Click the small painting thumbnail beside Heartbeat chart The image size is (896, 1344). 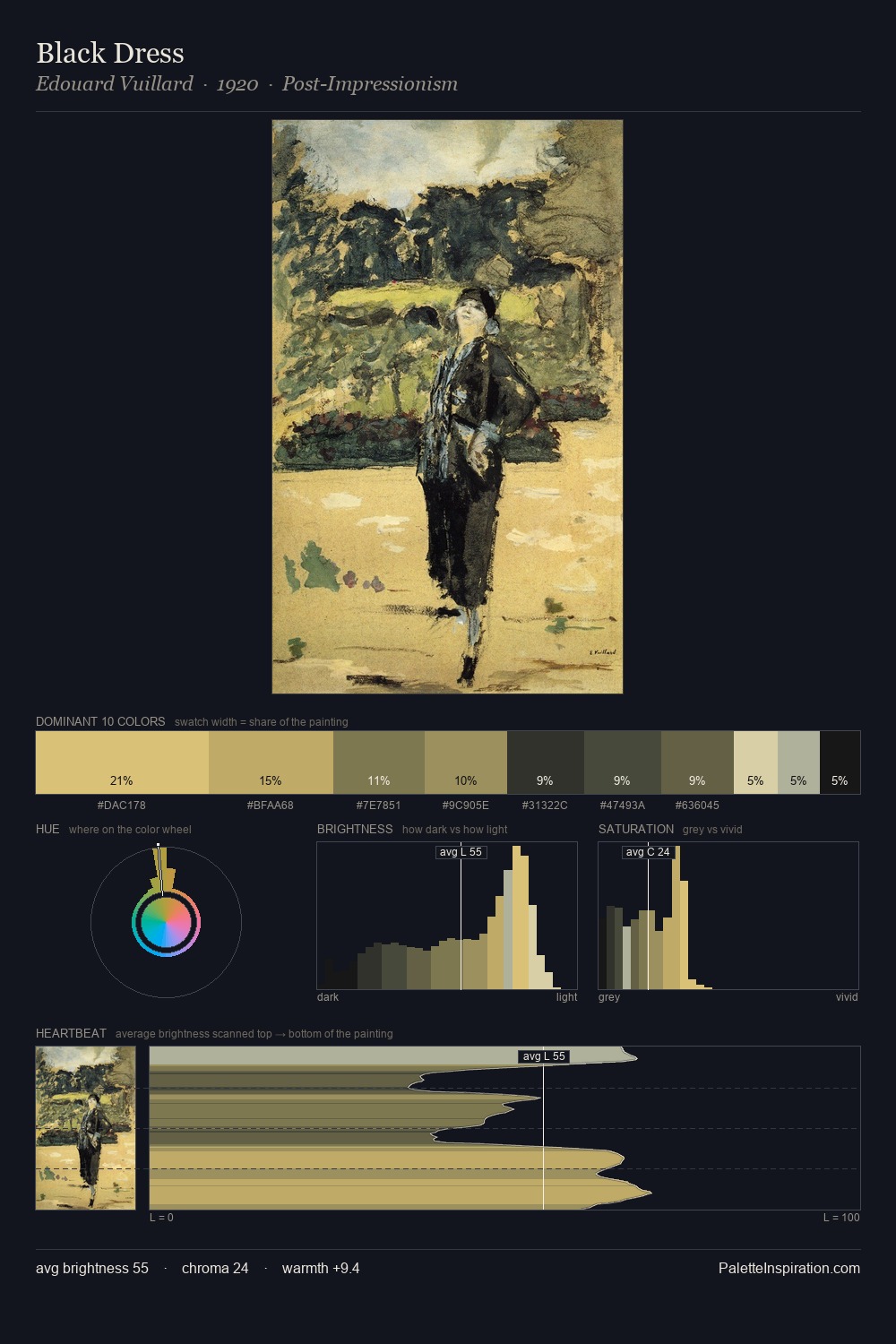click(x=85, y=1128)
